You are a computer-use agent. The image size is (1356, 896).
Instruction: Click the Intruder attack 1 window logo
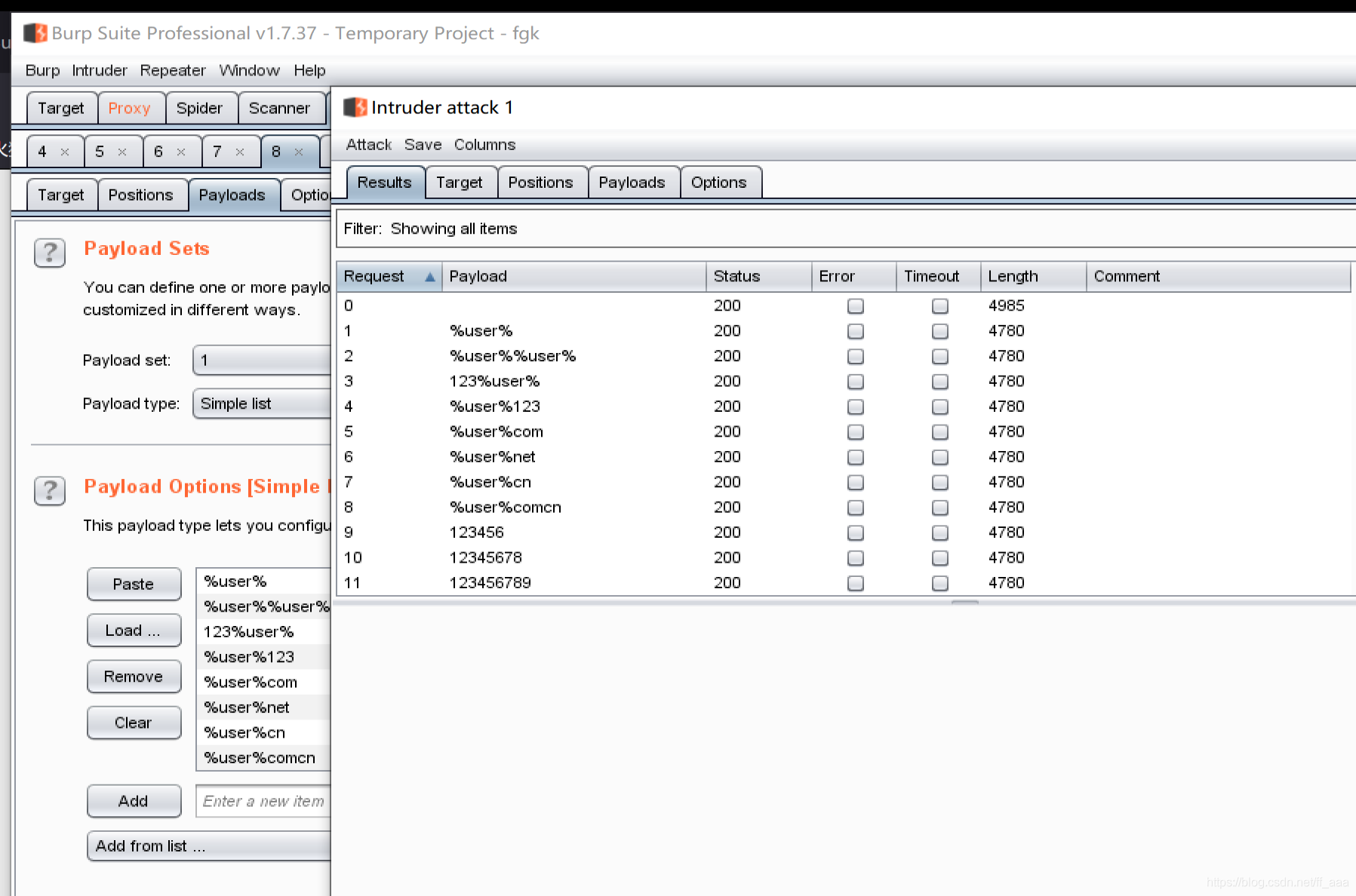coord(355,108)
